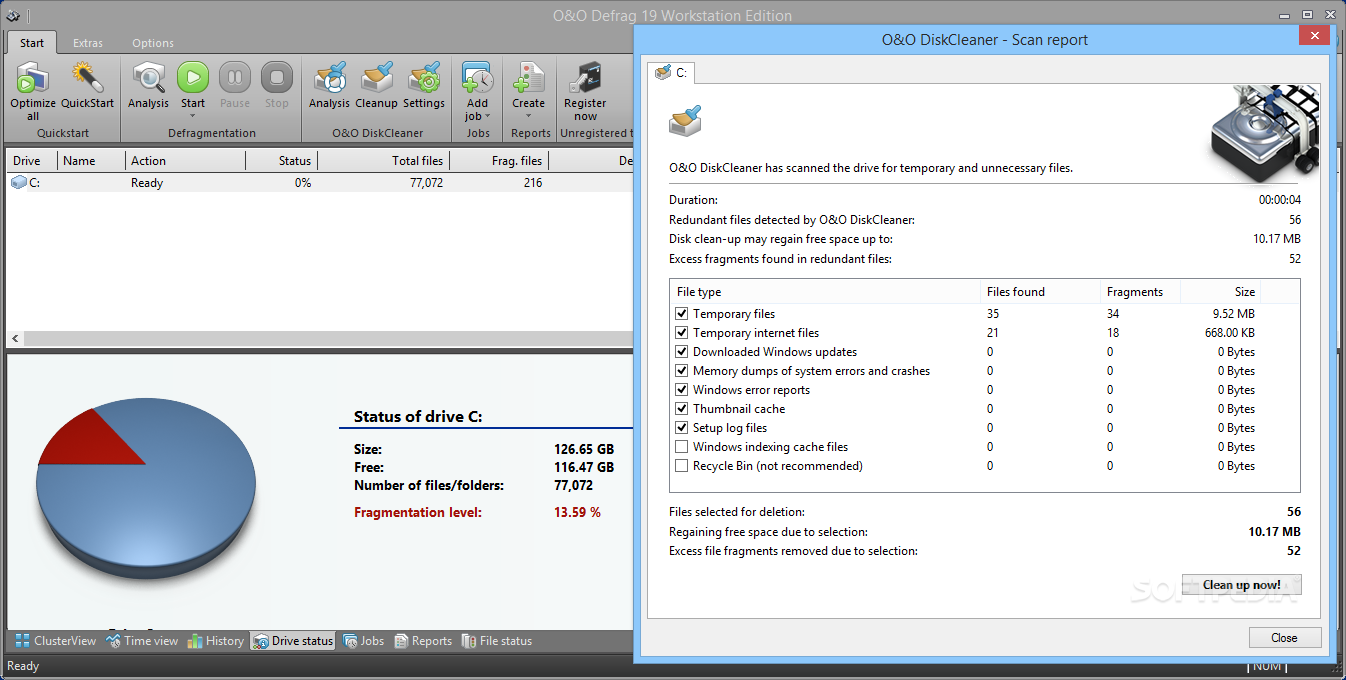Select the Drive status panel
Image resolution: width=1346 pixels, height=680 pixels.
293,641
